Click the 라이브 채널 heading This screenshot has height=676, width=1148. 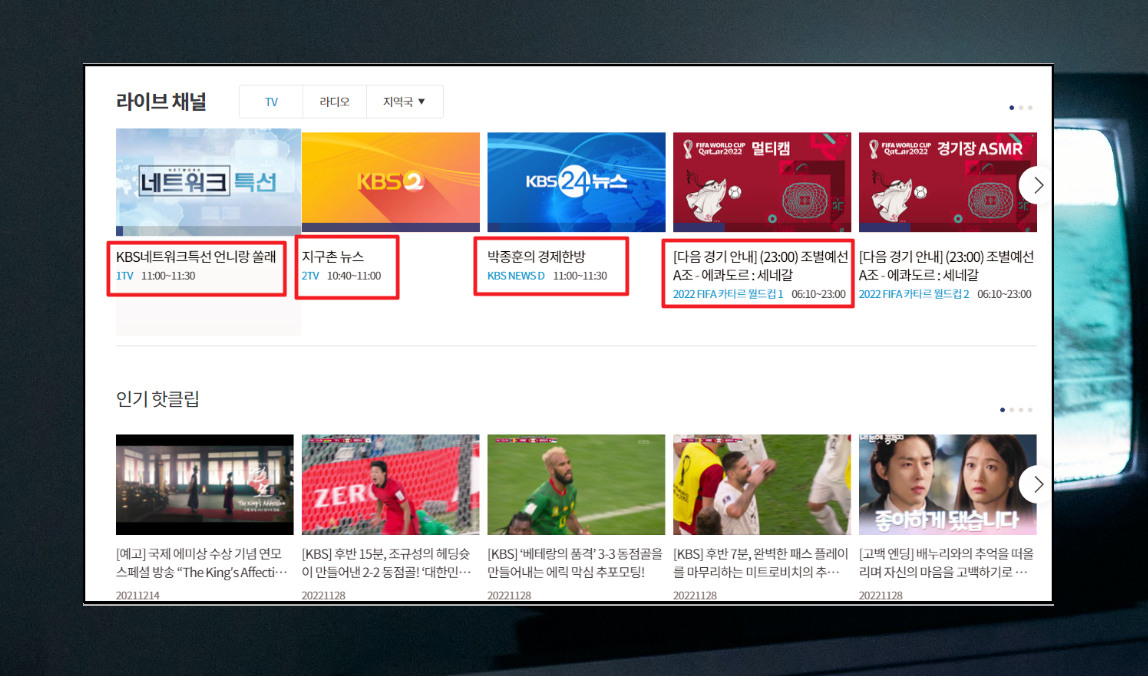coord(161,102)
